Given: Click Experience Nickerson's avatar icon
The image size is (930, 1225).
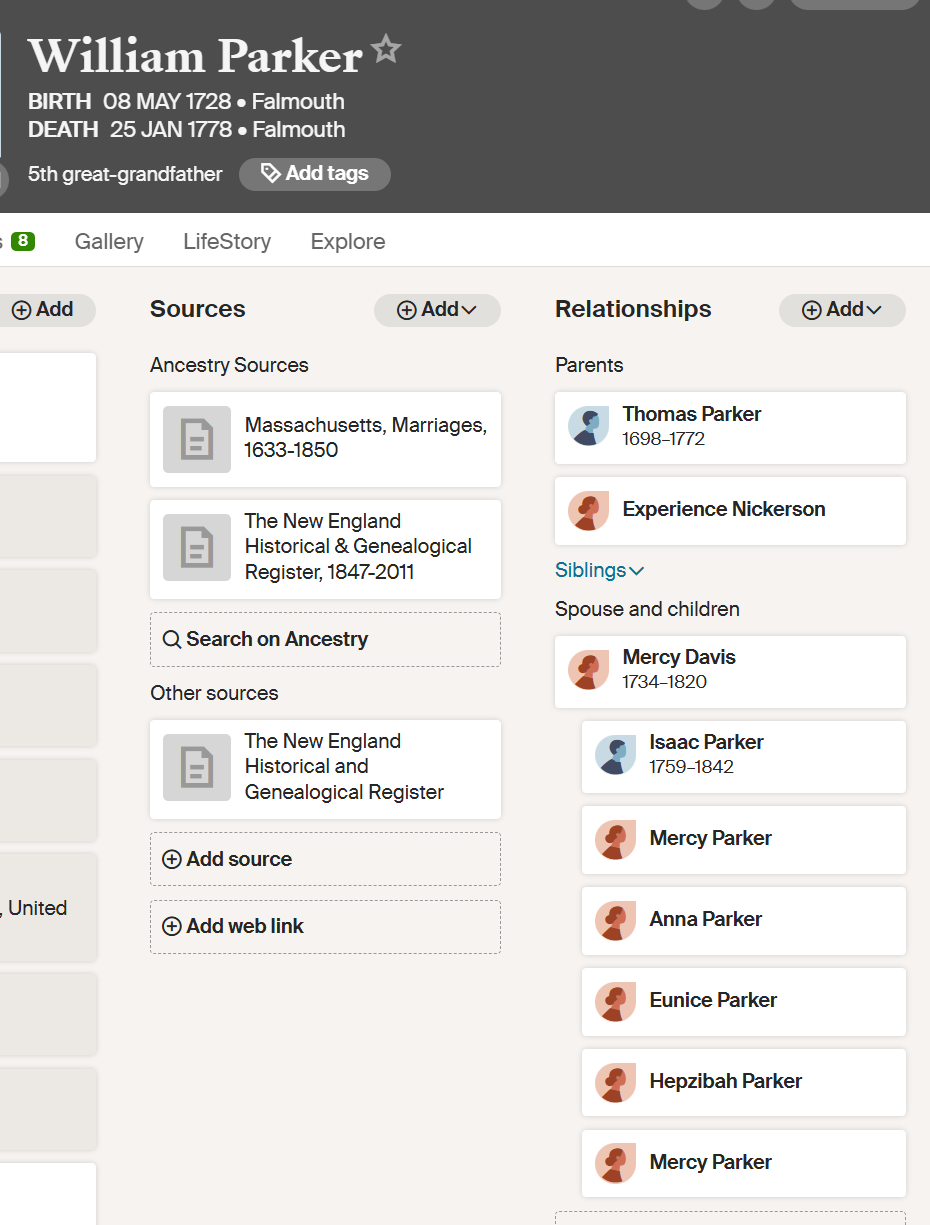Looking at the screenshot, I should pos(588,511).
